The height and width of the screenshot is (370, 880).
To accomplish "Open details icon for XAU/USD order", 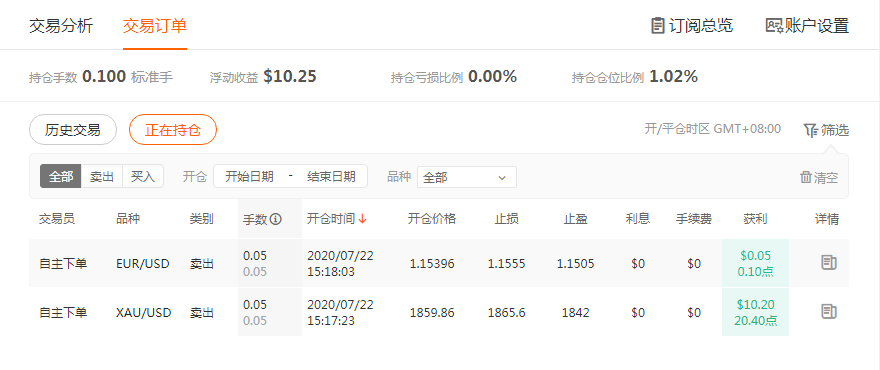I will click(828, 311).
